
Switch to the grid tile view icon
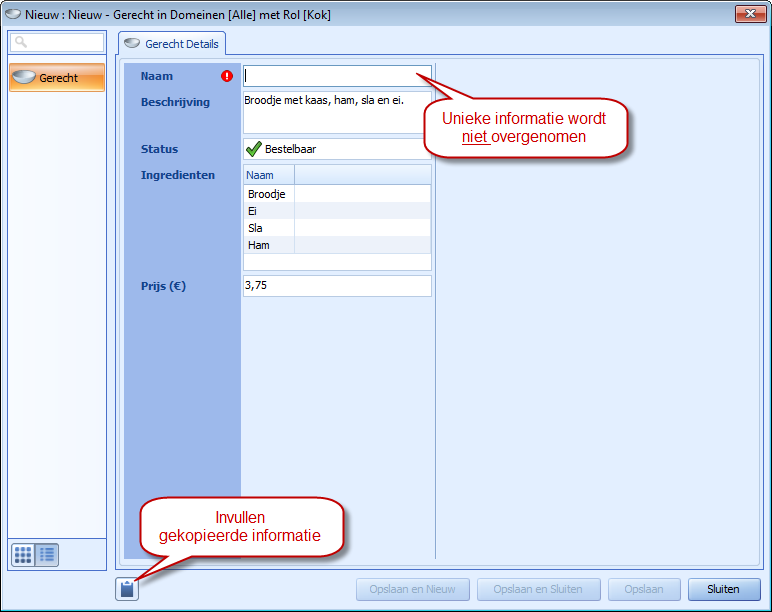[23, 555]
